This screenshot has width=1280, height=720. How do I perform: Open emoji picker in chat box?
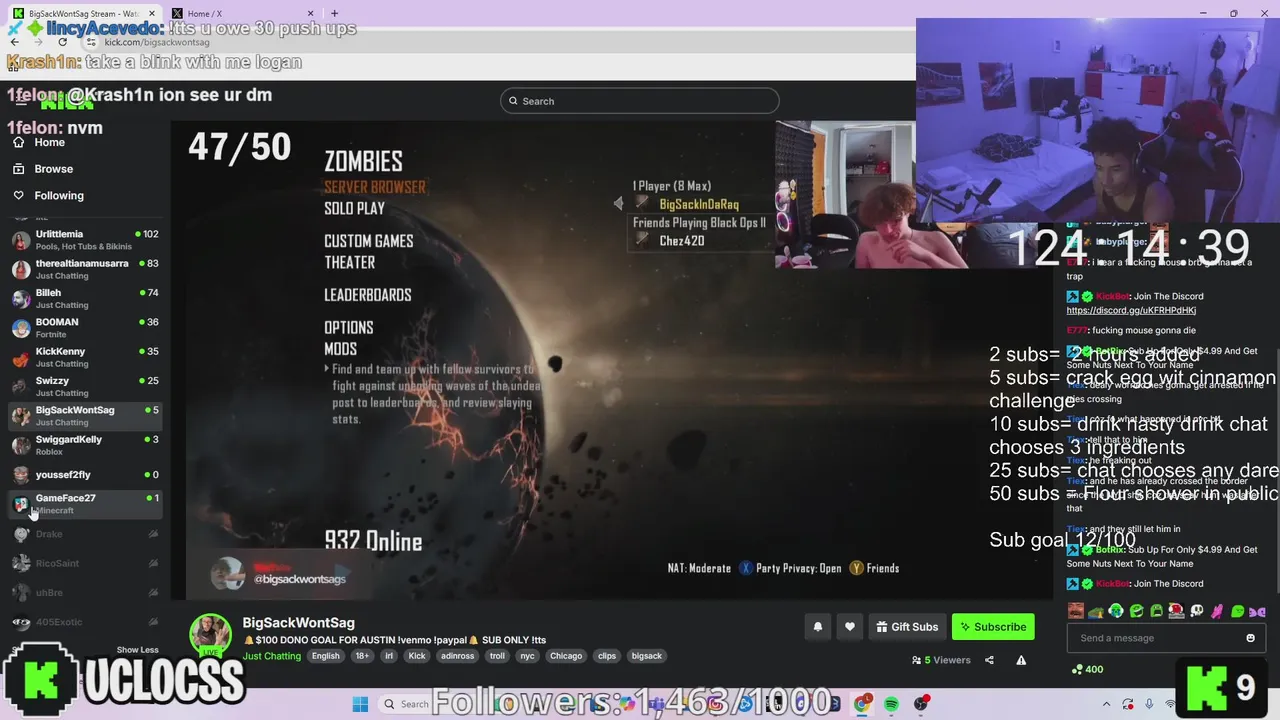pyautogui.click(x=1250, y=638)
